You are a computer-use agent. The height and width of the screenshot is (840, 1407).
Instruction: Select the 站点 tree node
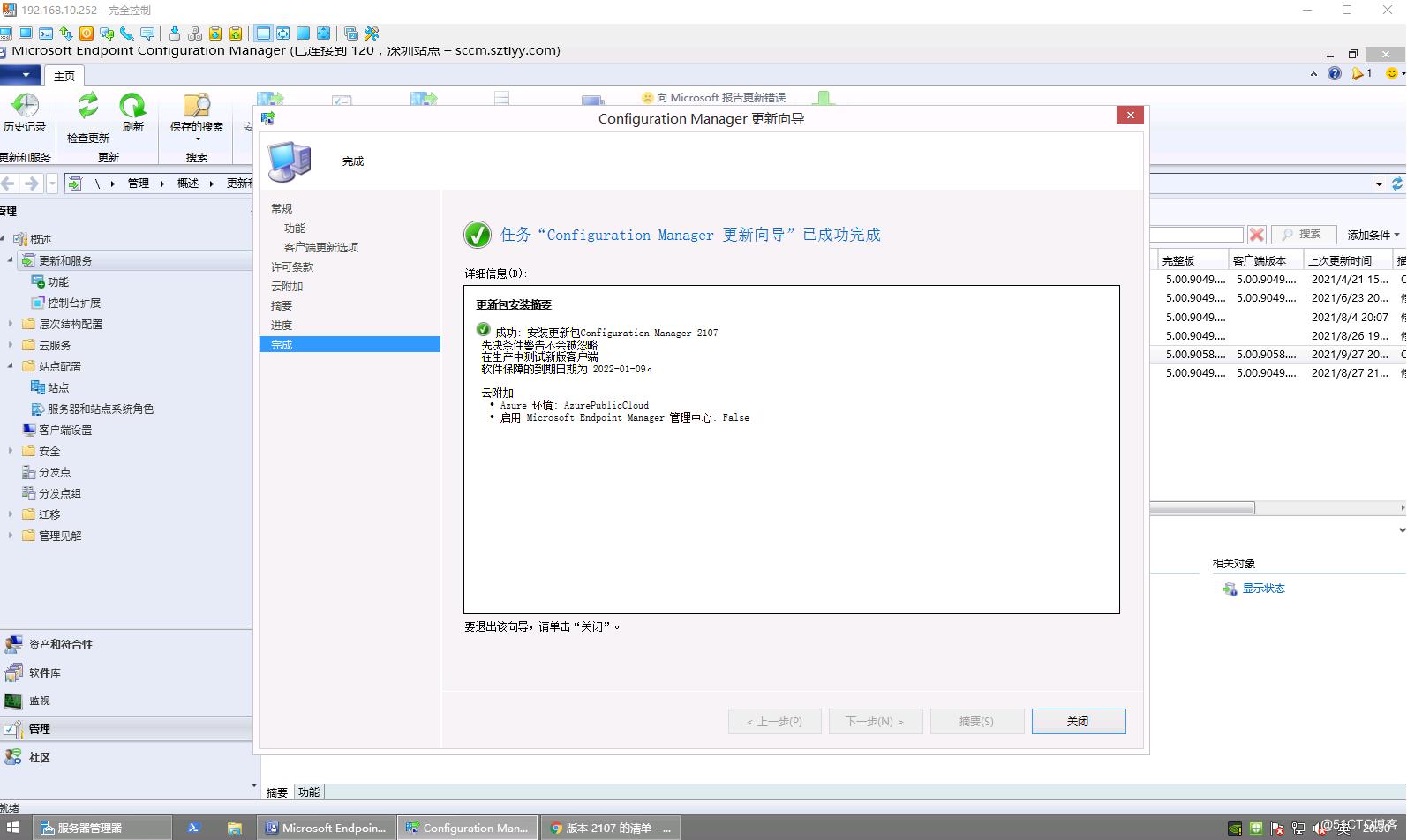pyautogui.click(x=58, y=387)
